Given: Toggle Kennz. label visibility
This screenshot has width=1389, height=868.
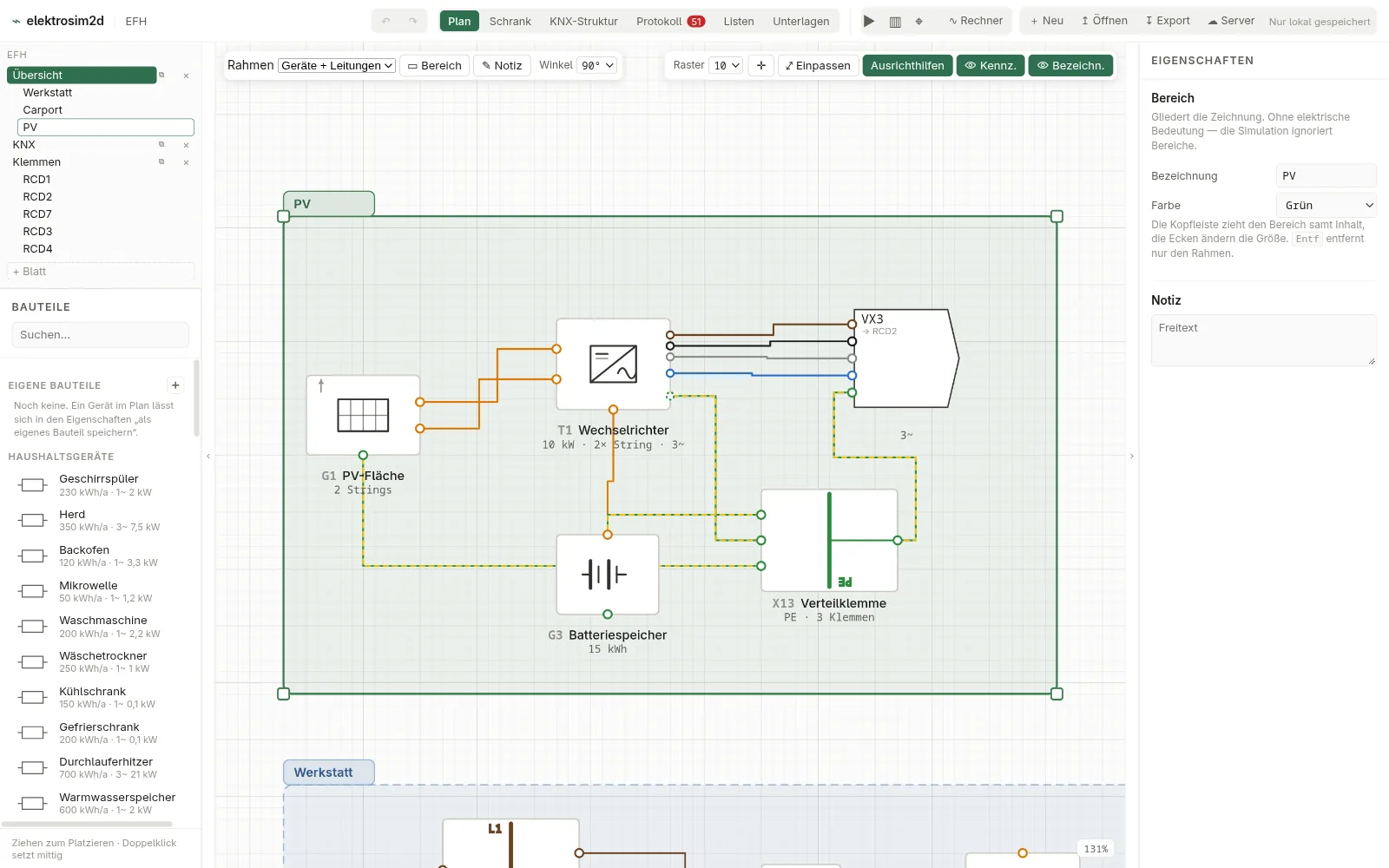Looking at the screenshot, I should tap(991, 65).
